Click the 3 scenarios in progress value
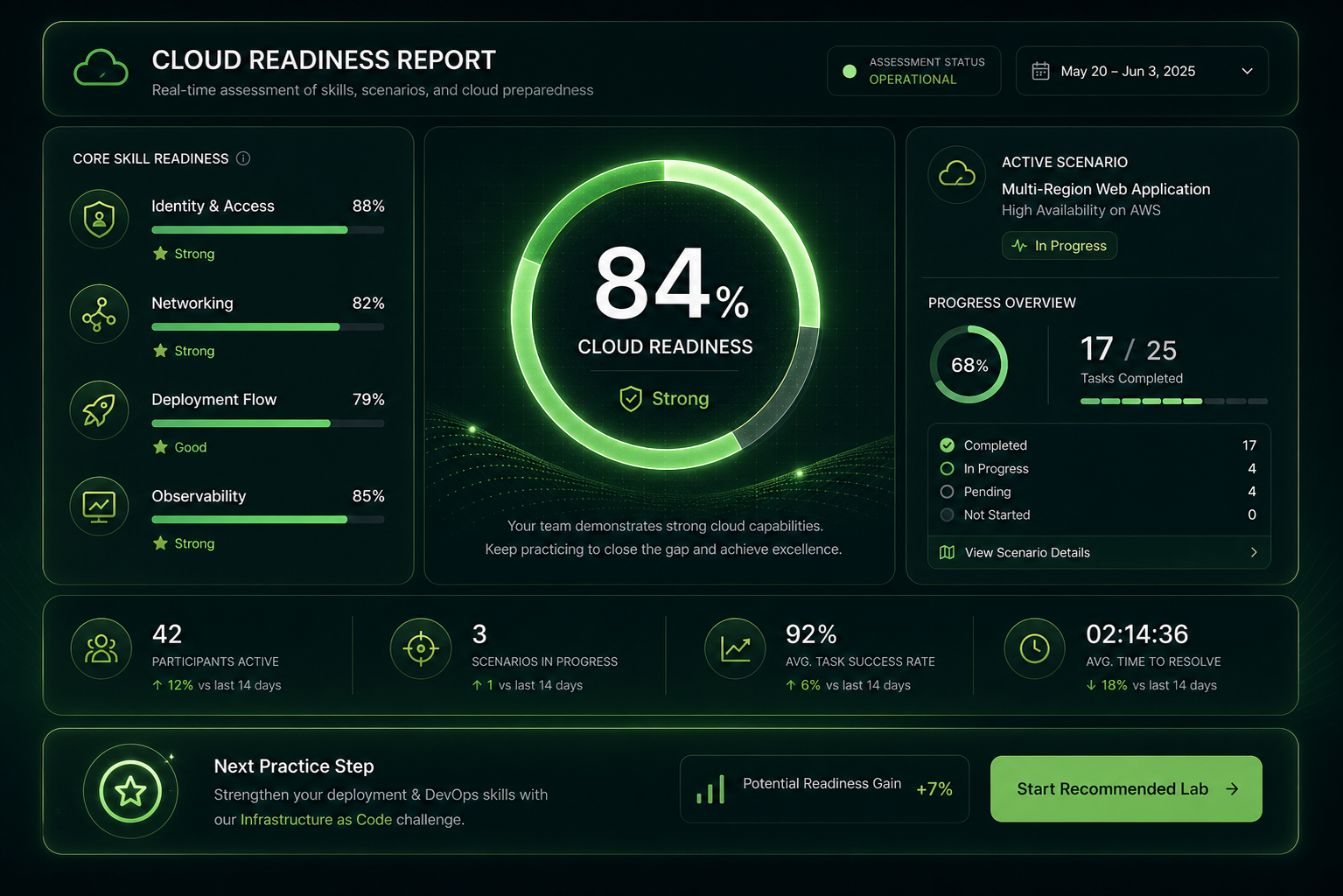 [479, 634]
